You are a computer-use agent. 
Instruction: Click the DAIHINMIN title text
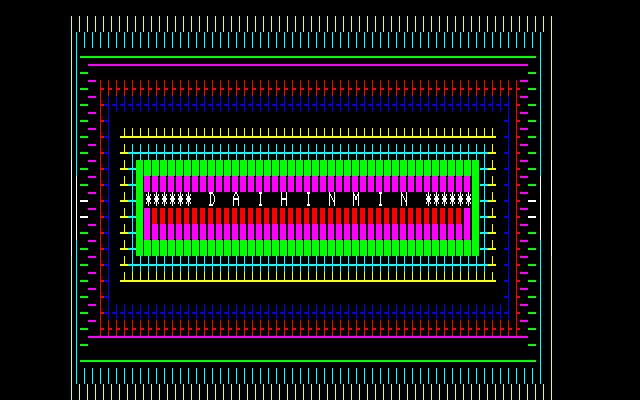coord(308,200)
